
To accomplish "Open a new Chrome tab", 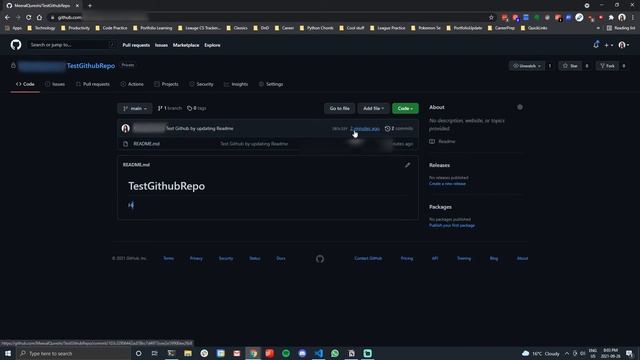I will pos(90,6).
